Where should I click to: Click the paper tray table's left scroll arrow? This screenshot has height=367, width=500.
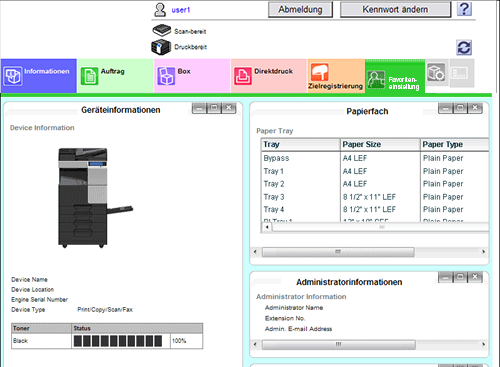pyautogui.click(x=267, y=227)
